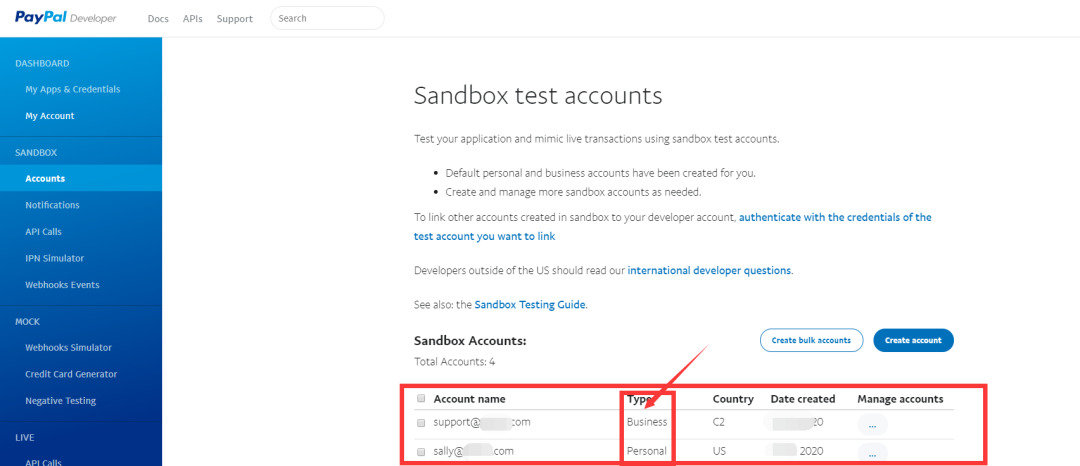The image size is (1080, 466).
Task: Open Webhooks Simulator under Mock
Action: point(68,348)
